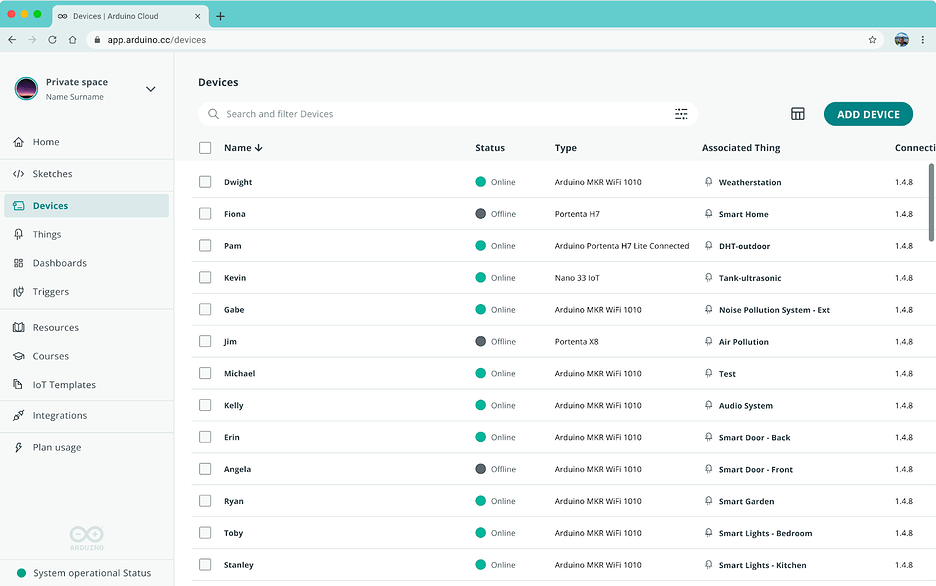Select the checkbox for the Dwight device

(204, 182)
